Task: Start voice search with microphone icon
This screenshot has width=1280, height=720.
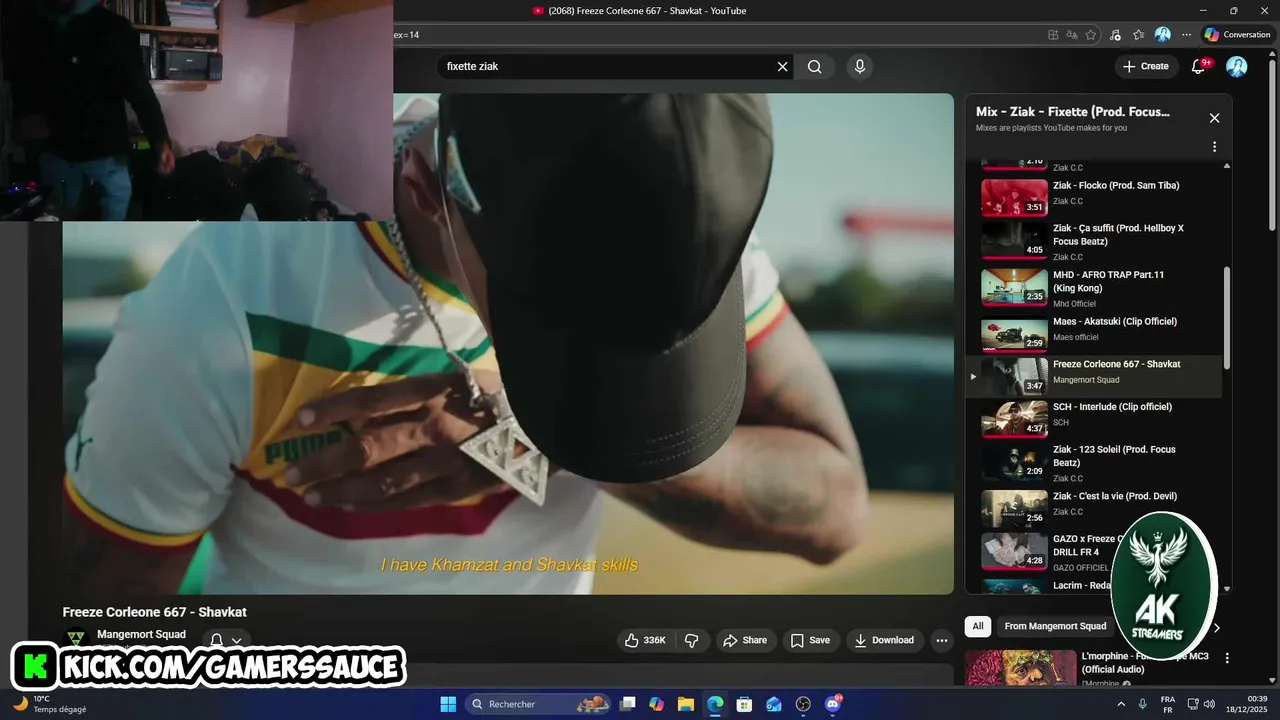Action: point(859,67)
